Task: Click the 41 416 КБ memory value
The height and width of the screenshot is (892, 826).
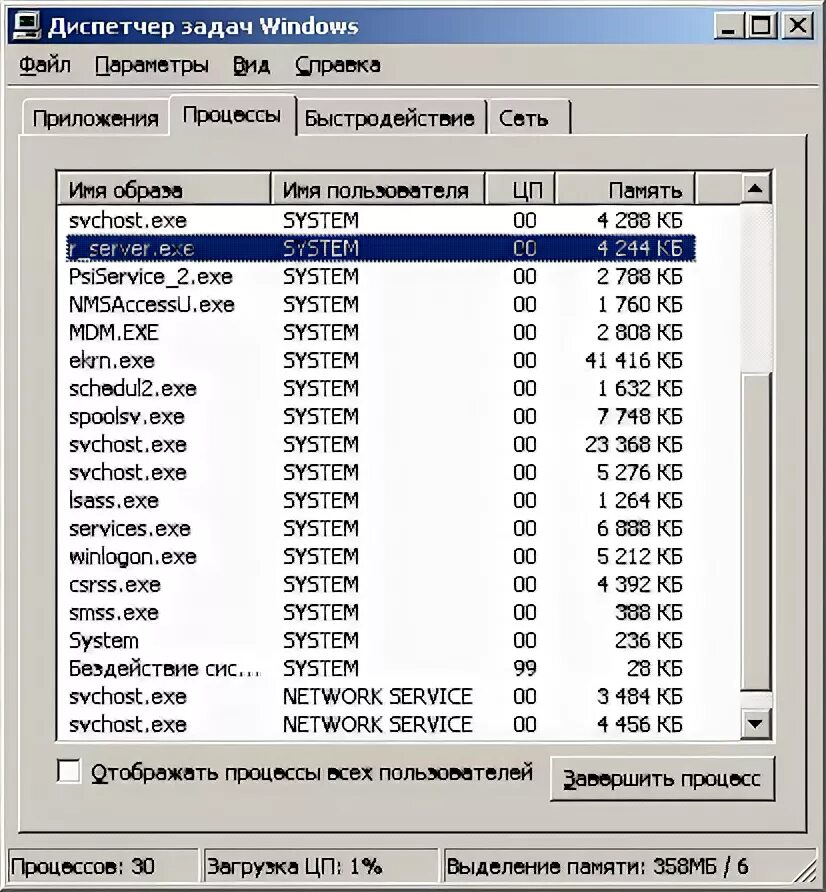Action: (634, 361)
